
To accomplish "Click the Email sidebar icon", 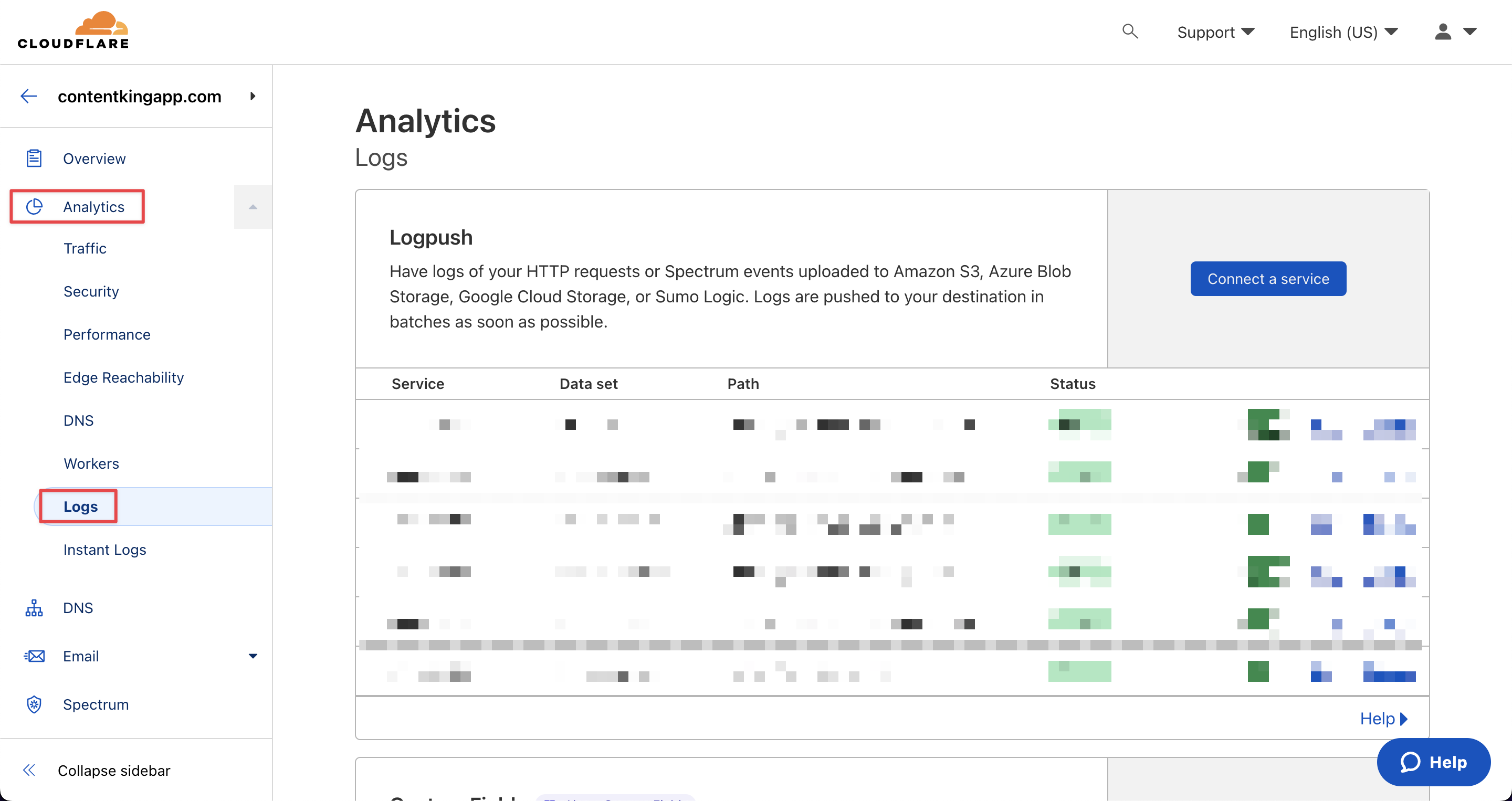I will point(34,656).
